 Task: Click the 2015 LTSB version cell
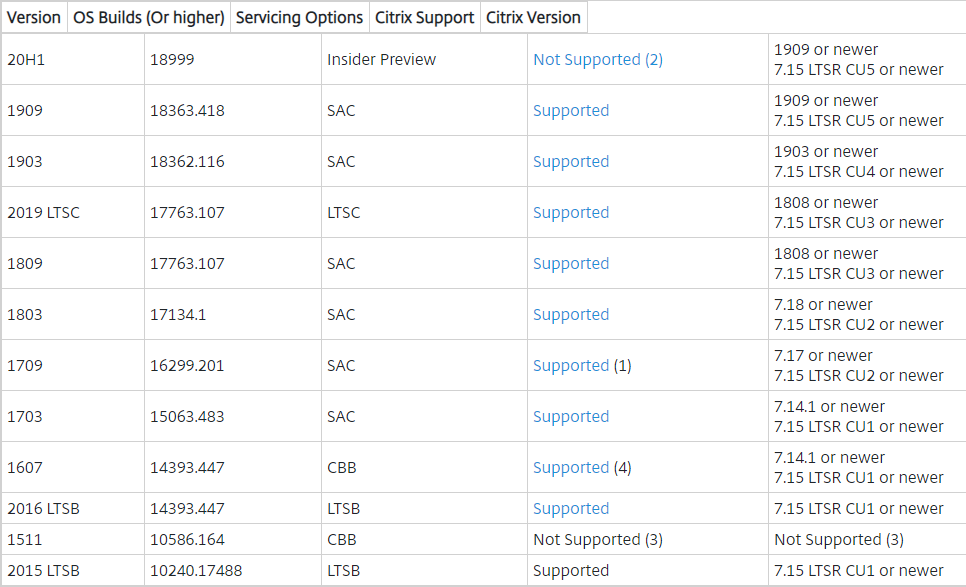click(x=73, y=571)
